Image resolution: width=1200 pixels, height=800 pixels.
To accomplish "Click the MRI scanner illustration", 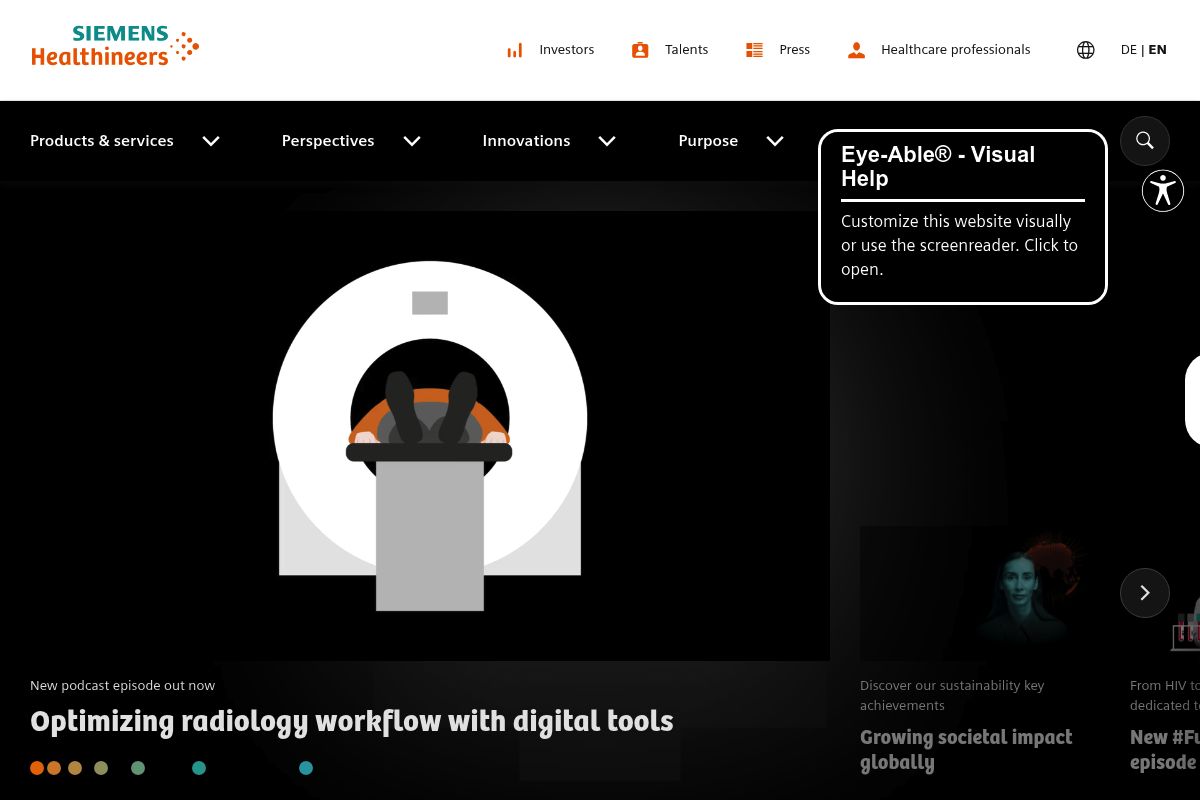I will [430, 435].
